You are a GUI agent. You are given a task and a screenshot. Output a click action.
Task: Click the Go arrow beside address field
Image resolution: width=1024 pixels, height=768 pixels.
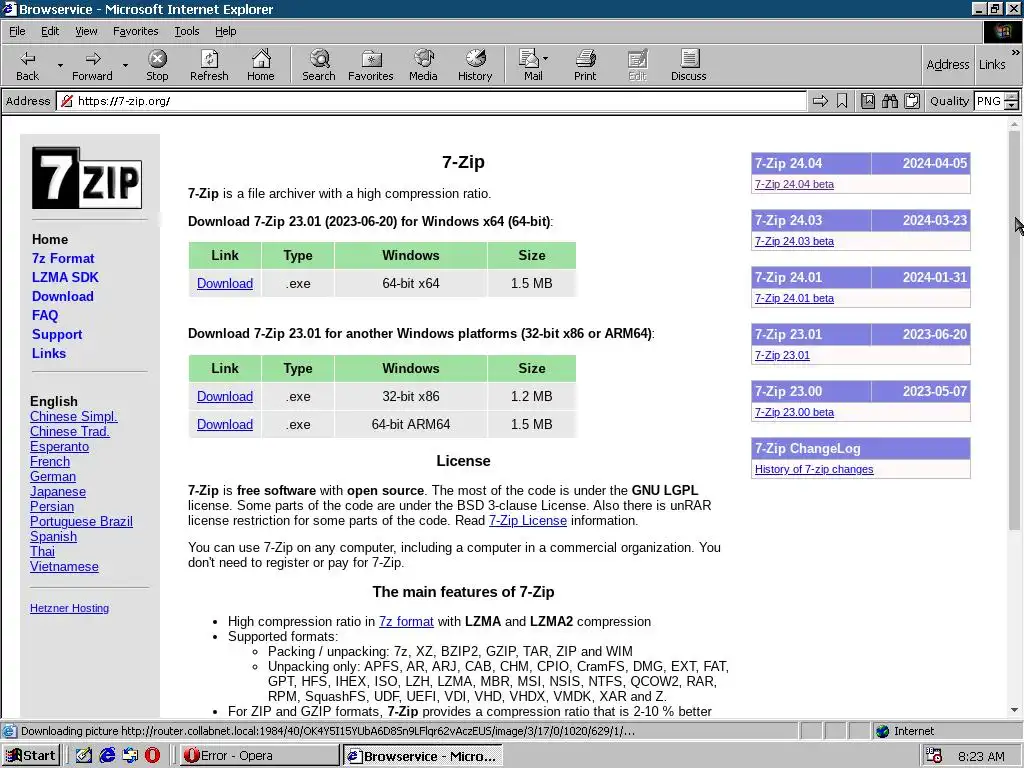pos(820,101)
